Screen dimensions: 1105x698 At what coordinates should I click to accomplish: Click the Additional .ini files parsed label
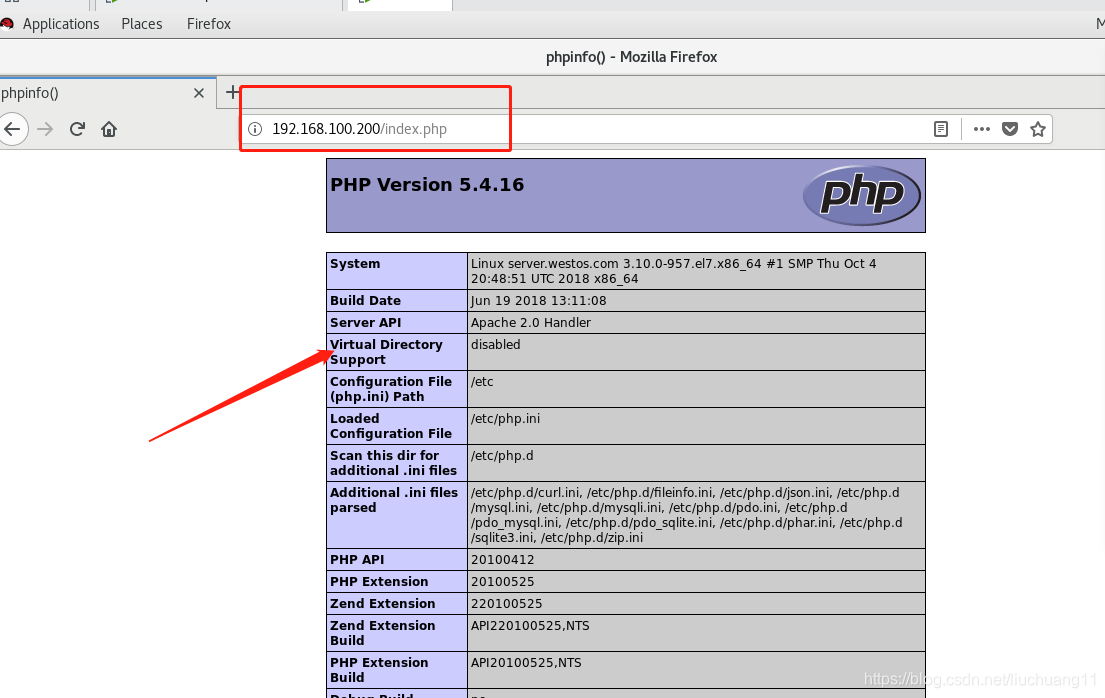coord(394,500)
